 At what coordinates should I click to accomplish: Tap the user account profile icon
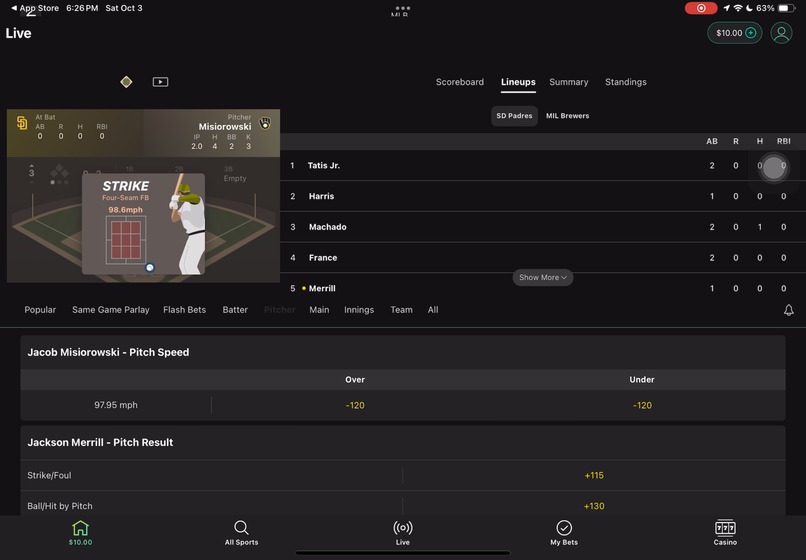pyautogui.click(x=781, y=33)
